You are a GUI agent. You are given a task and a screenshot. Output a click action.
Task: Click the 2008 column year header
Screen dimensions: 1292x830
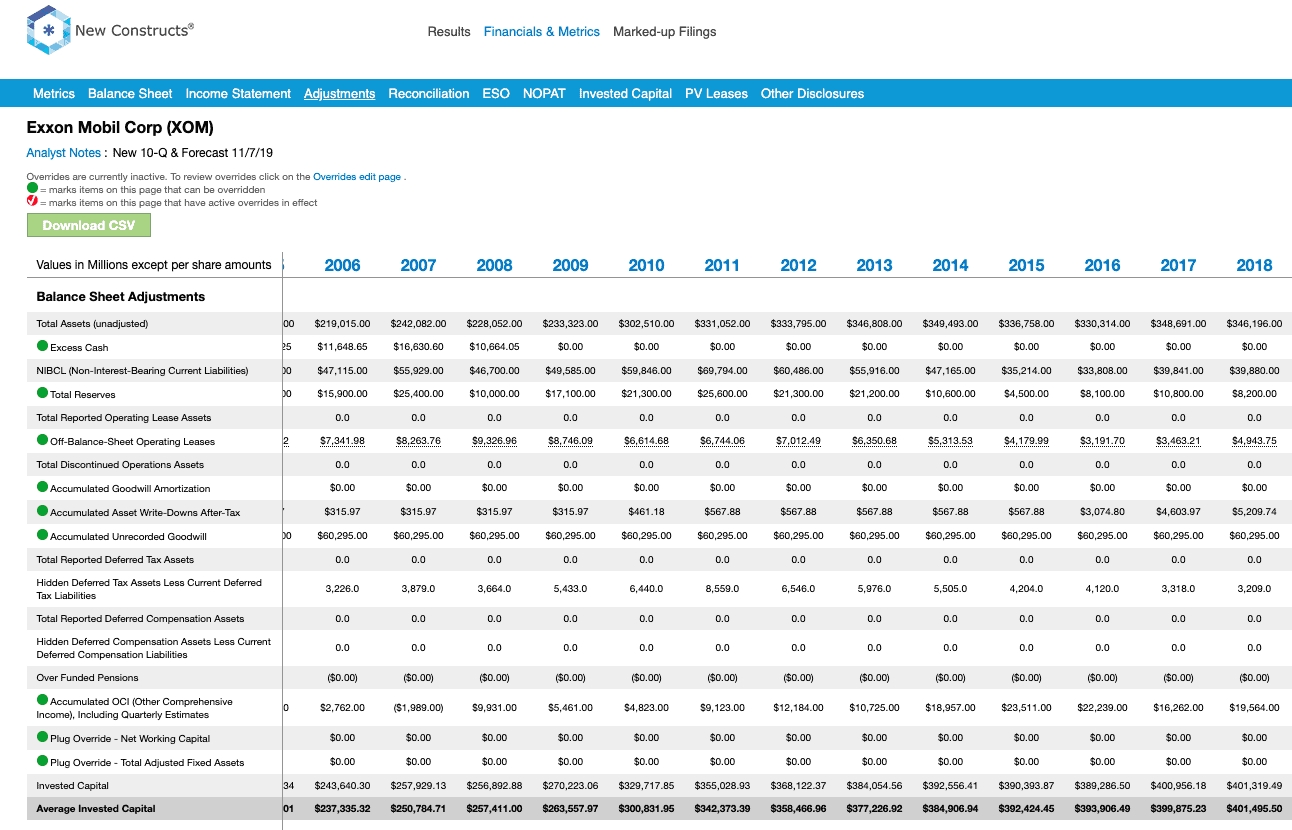[x=494, y=265]
